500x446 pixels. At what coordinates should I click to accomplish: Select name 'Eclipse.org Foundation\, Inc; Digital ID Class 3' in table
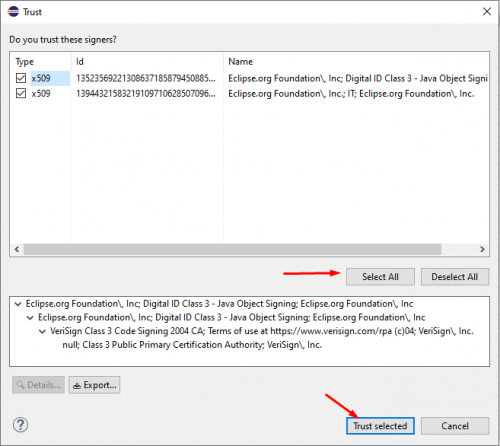click(x=358, y=78)
